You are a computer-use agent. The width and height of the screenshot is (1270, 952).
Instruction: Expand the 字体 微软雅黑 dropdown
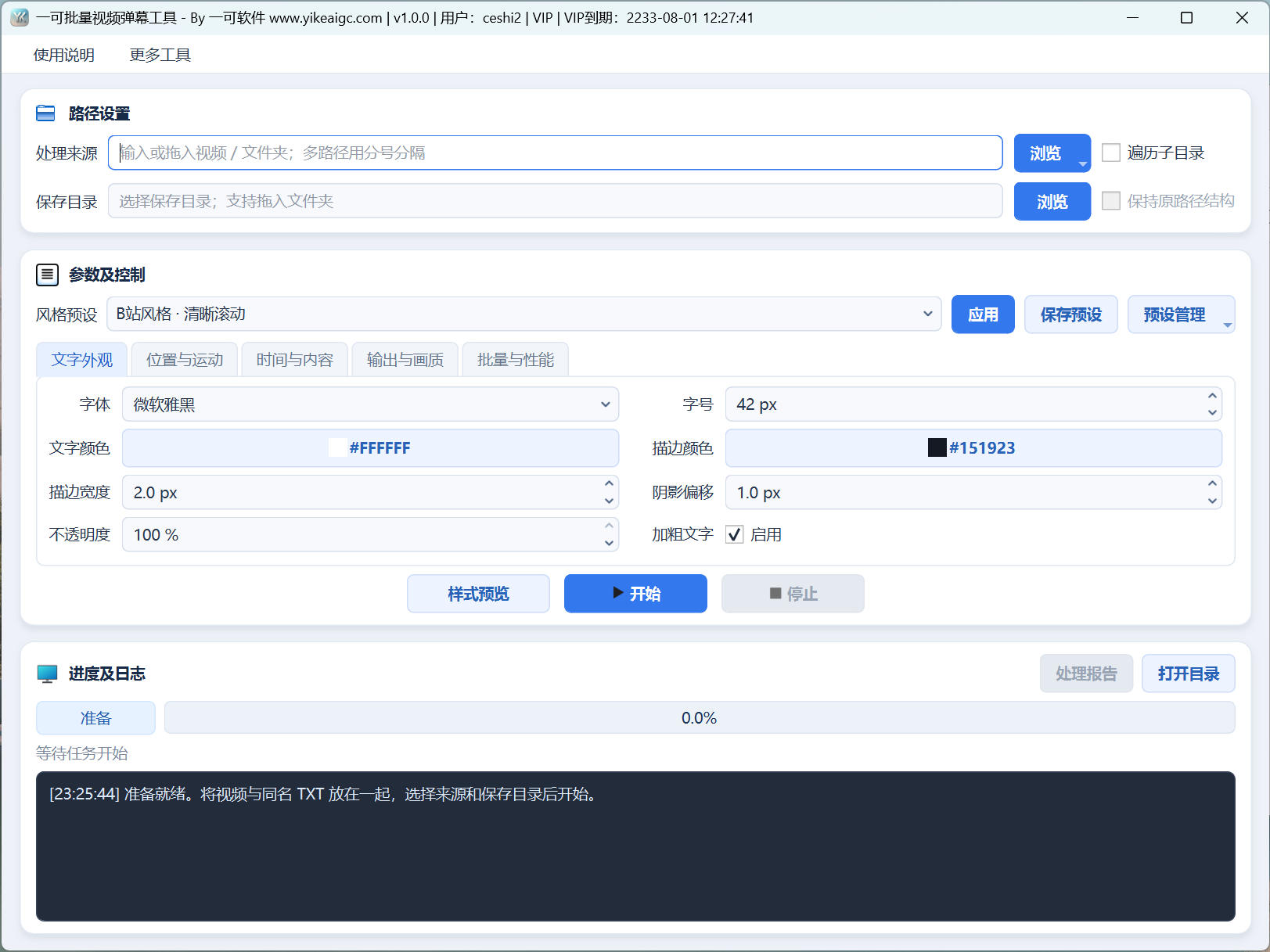coord(370,404)
